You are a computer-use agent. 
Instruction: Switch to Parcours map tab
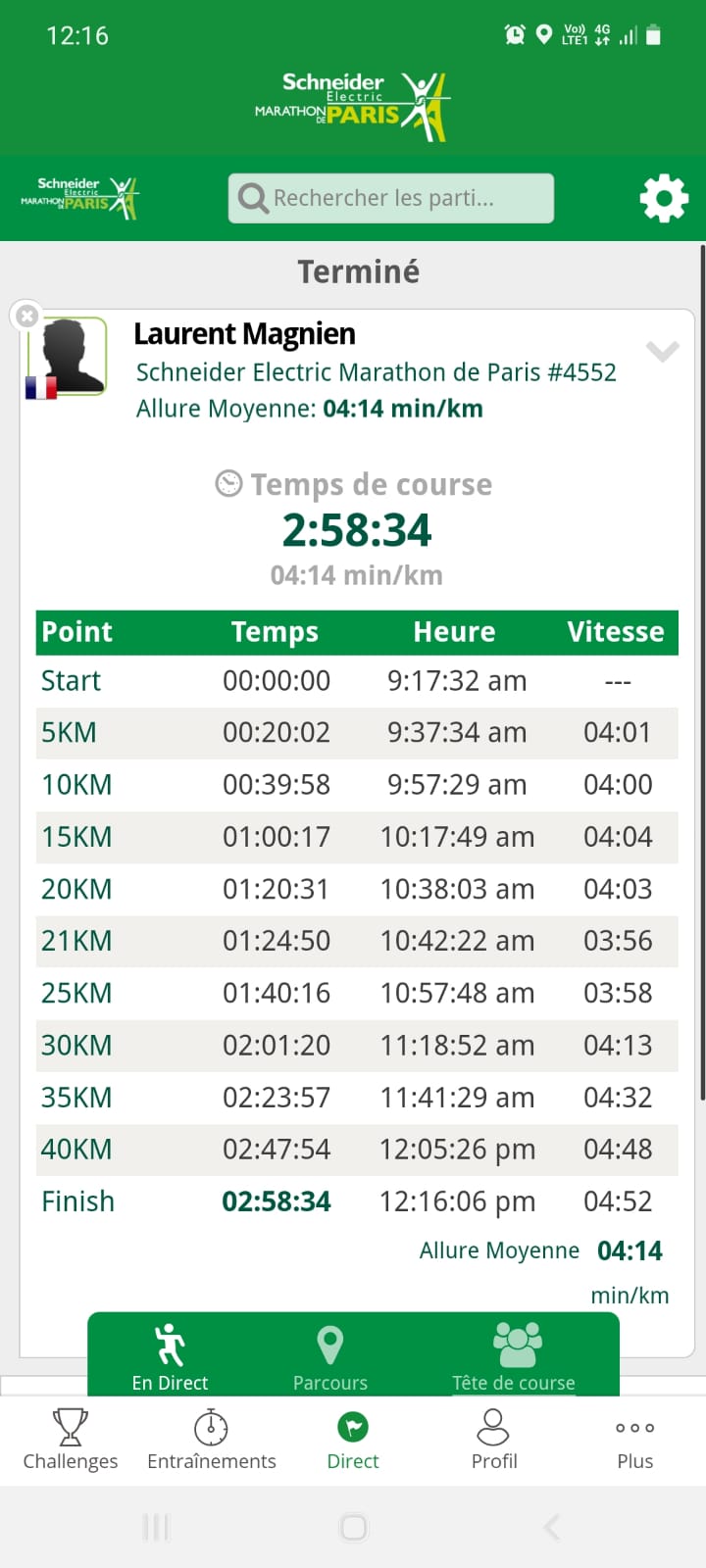[x=330, y=1357]
